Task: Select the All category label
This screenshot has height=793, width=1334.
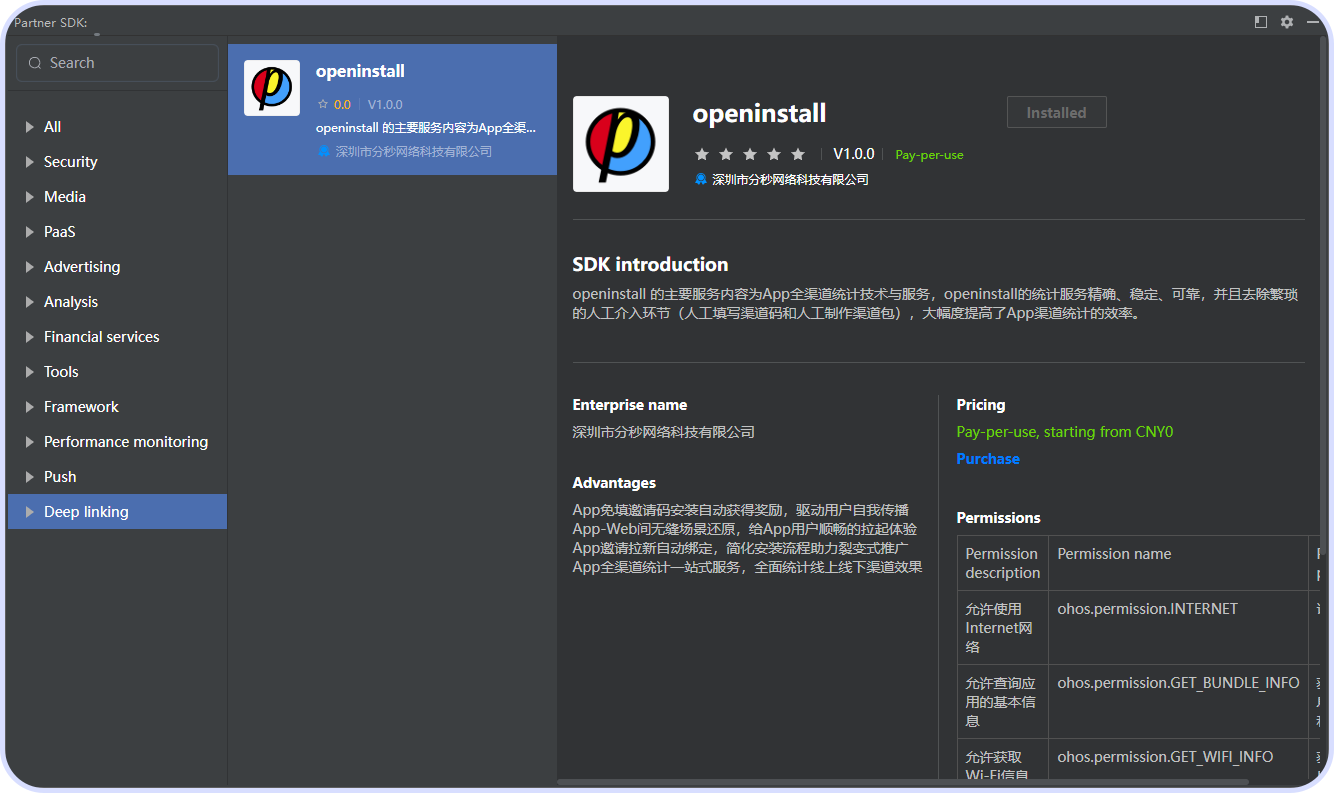Action: 52,127
